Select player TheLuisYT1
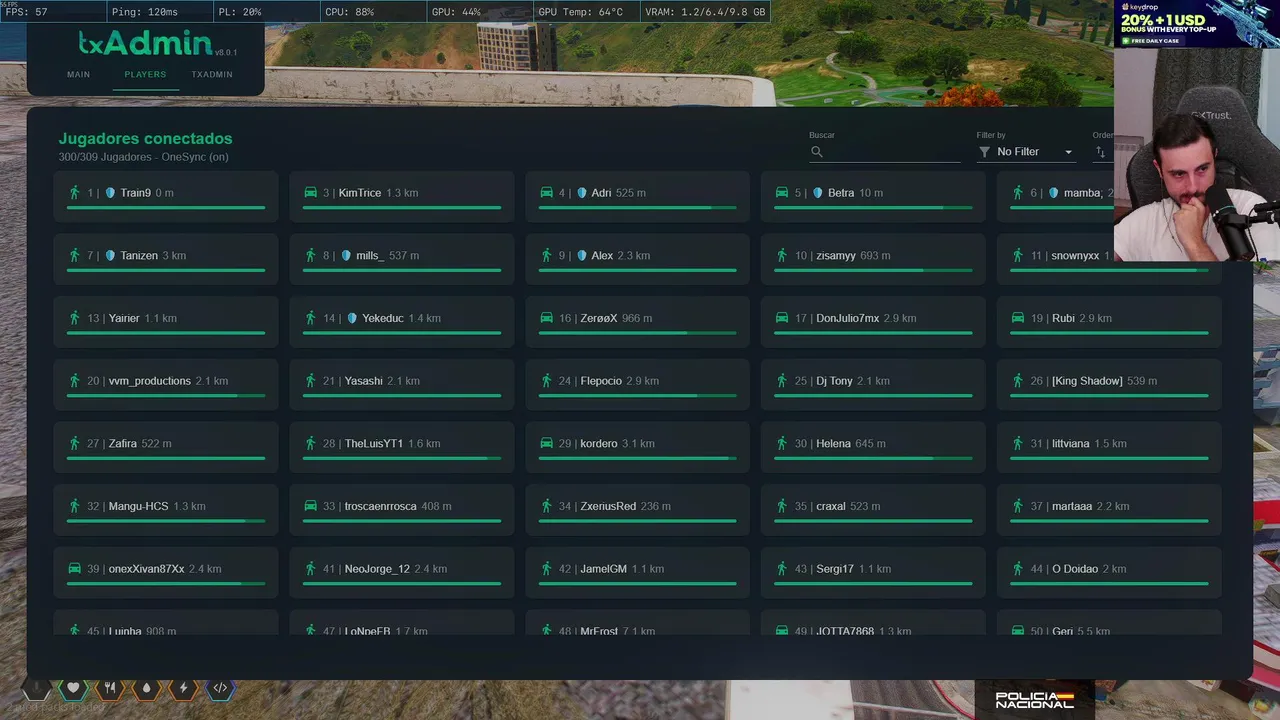Image resolution: width=1280 pixels, height=720 pixels. click(402, 447)
